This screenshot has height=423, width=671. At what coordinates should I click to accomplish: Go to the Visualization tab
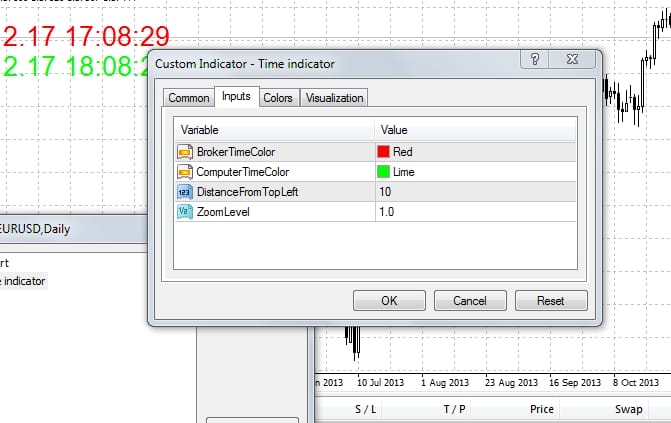pos(335,98)
